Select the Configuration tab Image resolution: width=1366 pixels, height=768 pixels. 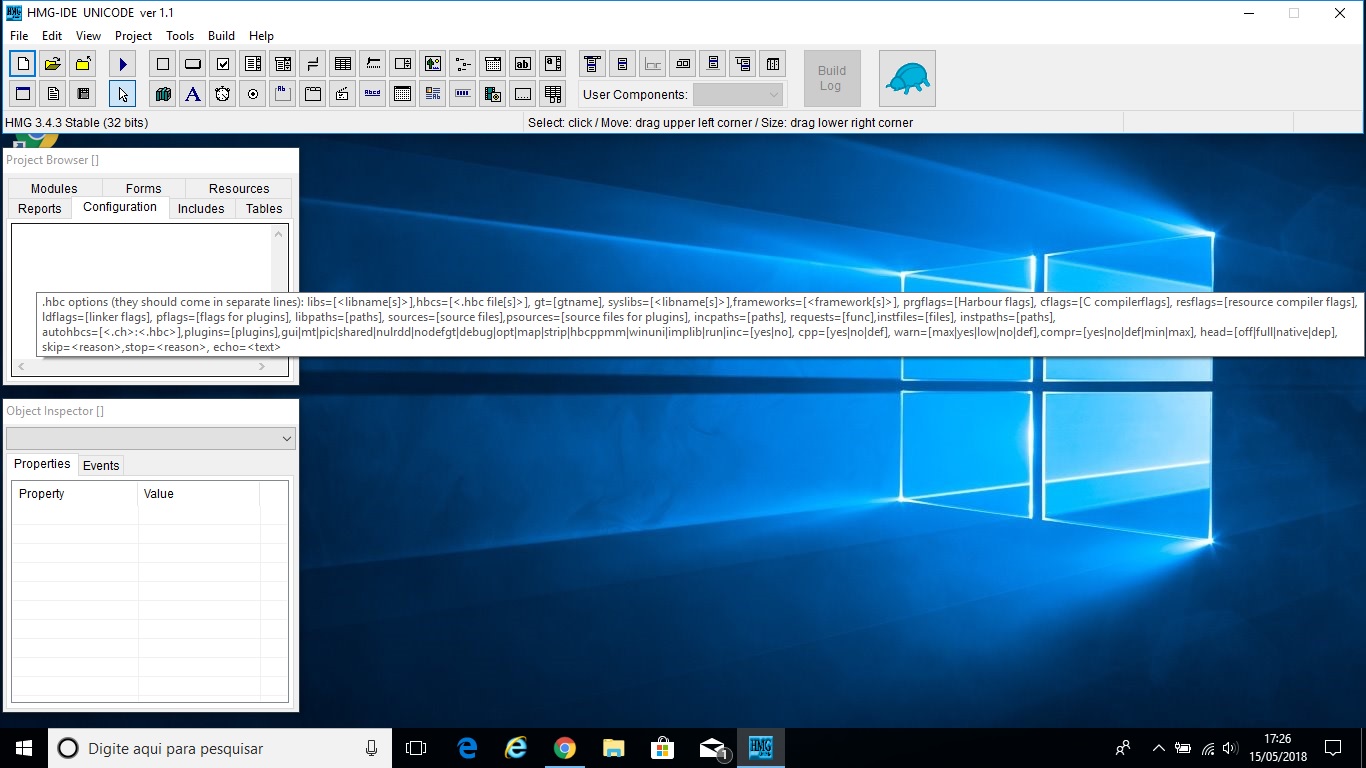point(120,207)
